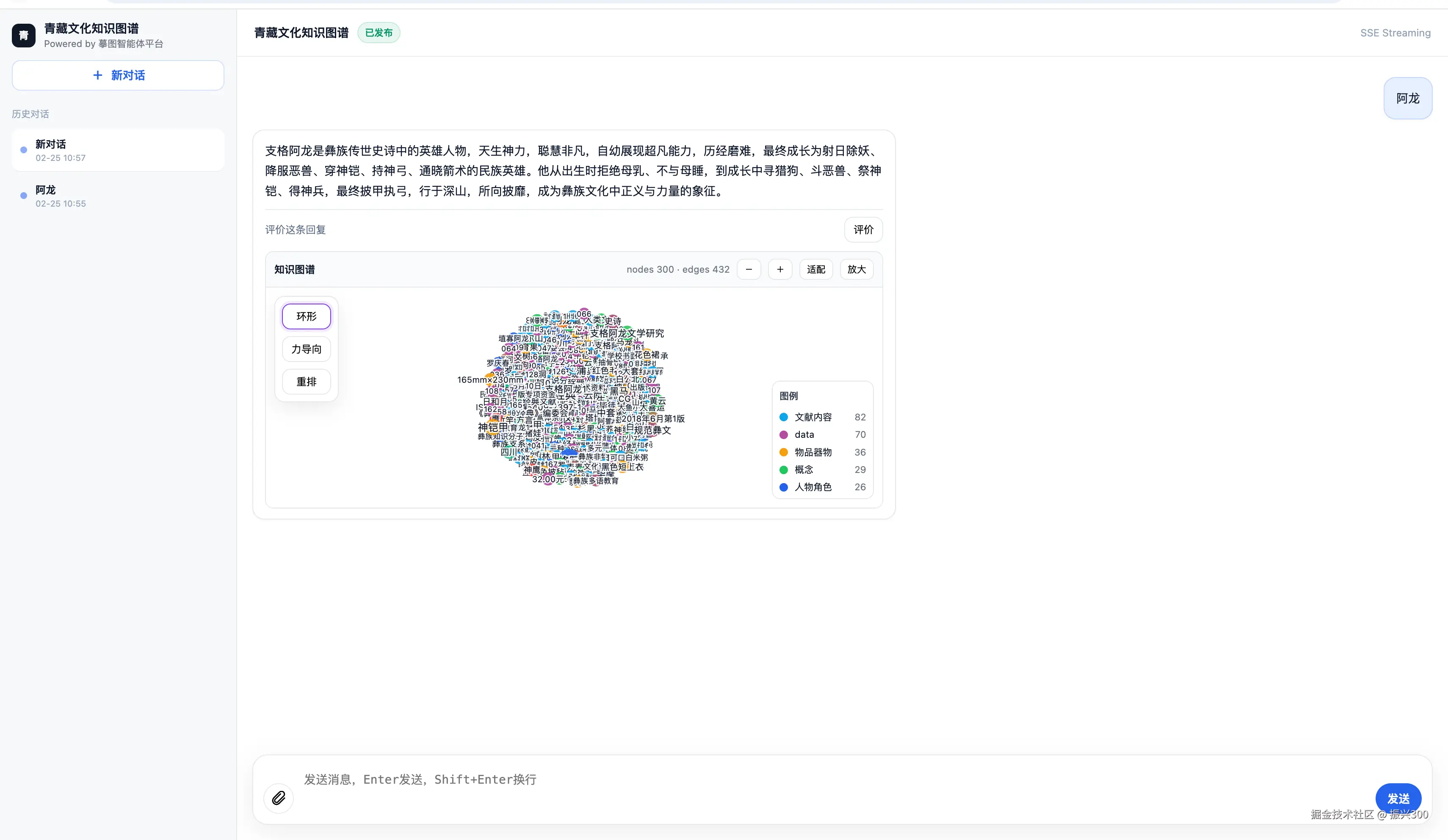Click the paperclip attachment icon
This screenshot has width=1448, height=840.
click(278, 798)
